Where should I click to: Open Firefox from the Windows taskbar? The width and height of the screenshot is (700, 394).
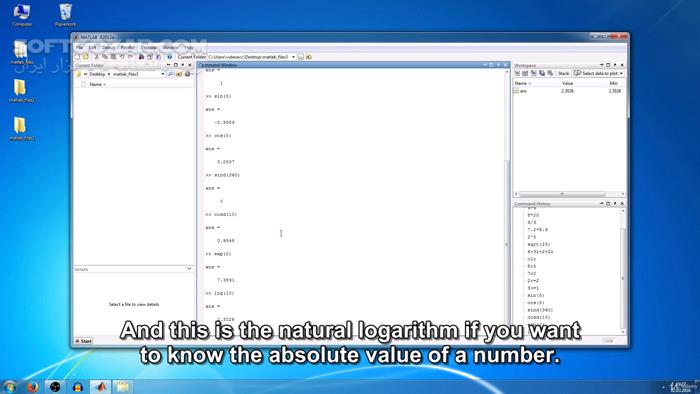click(32, 387)
